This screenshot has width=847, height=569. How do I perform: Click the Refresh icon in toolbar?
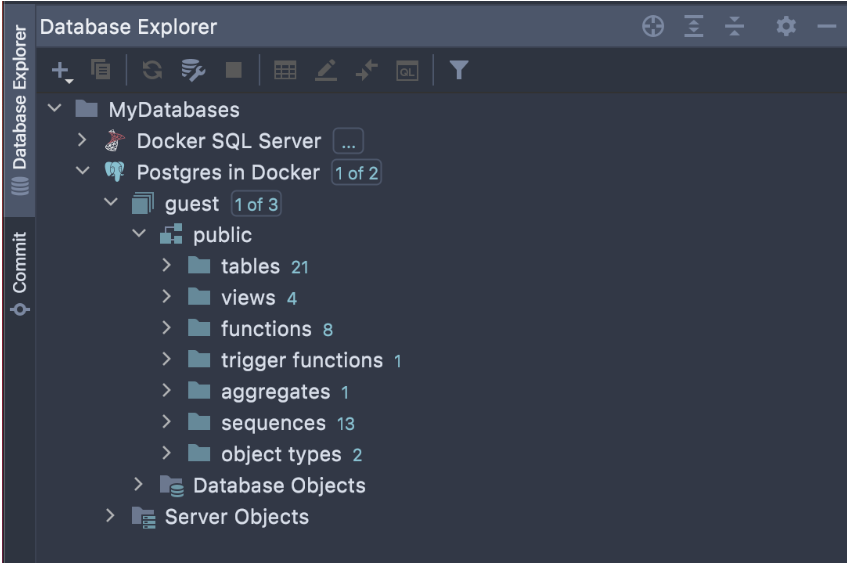152,70
